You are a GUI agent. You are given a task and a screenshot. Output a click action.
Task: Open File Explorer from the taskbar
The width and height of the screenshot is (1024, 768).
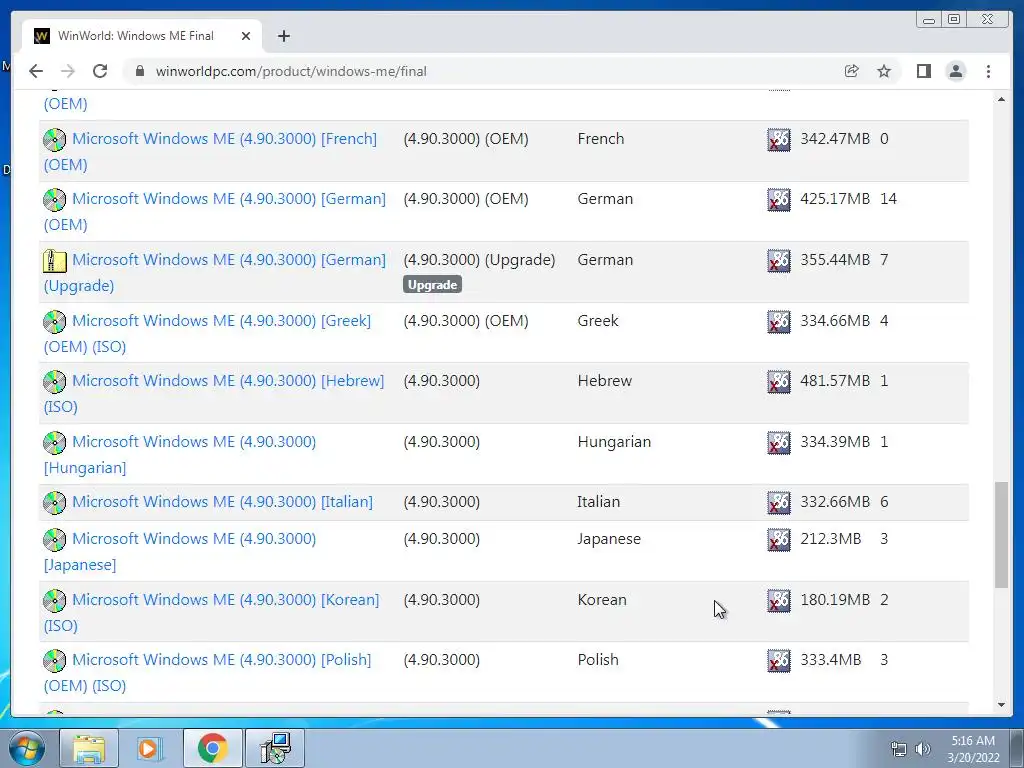tap(89, 748)
